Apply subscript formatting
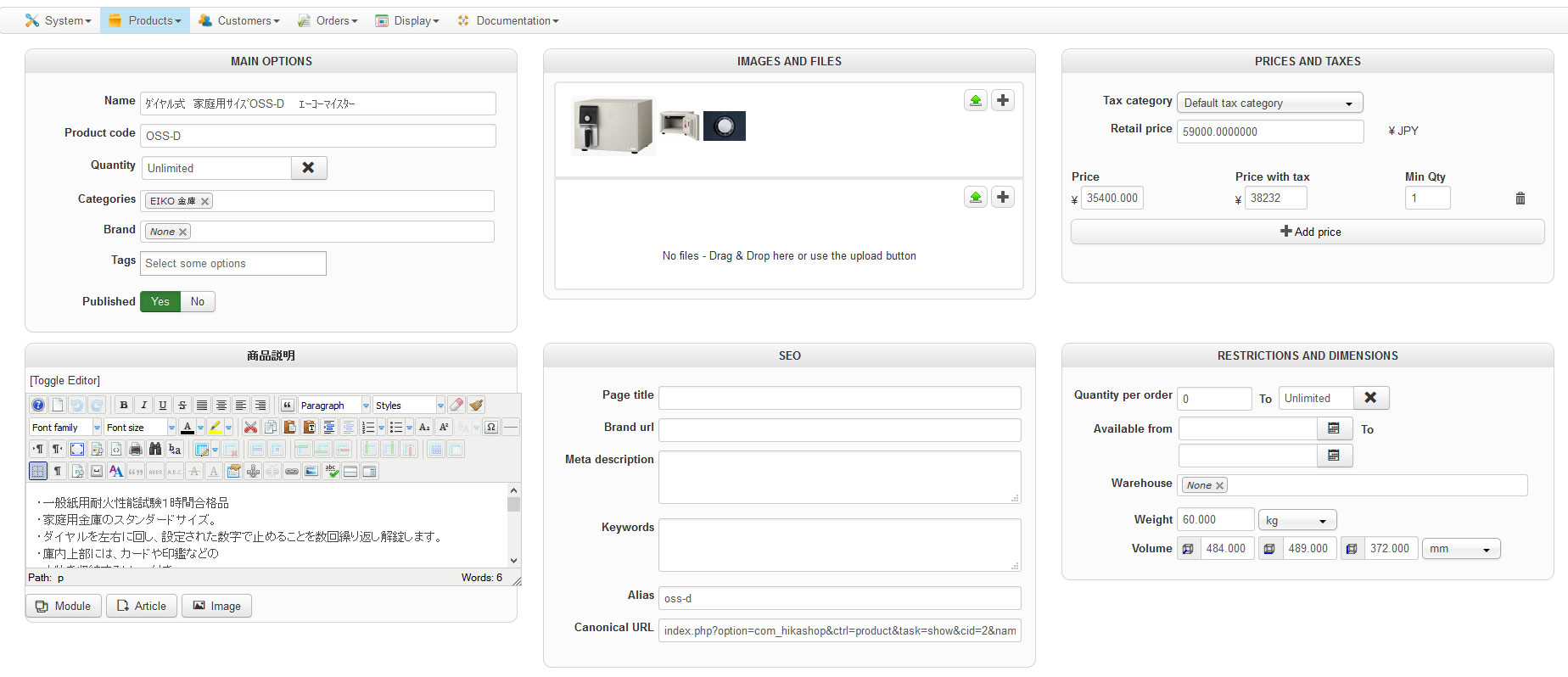The height and width of the screenshot is (677, 1568). 424,428
